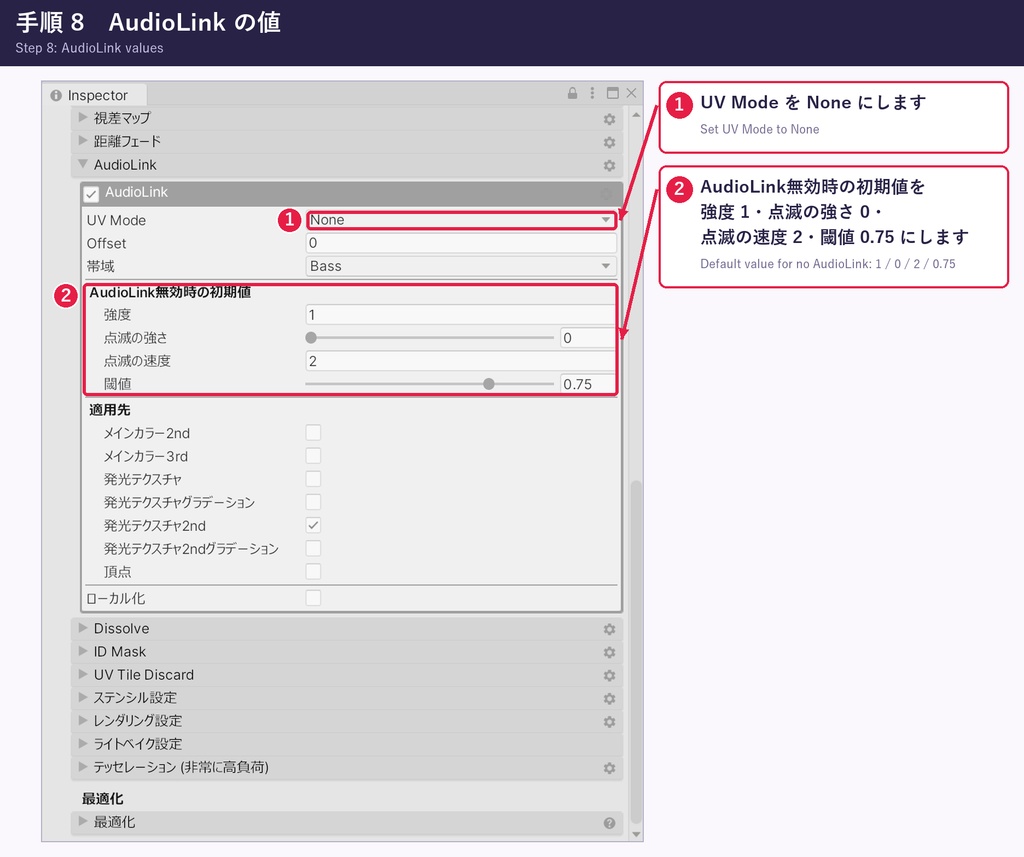Expand the Dissolve section

coord(83,628)
